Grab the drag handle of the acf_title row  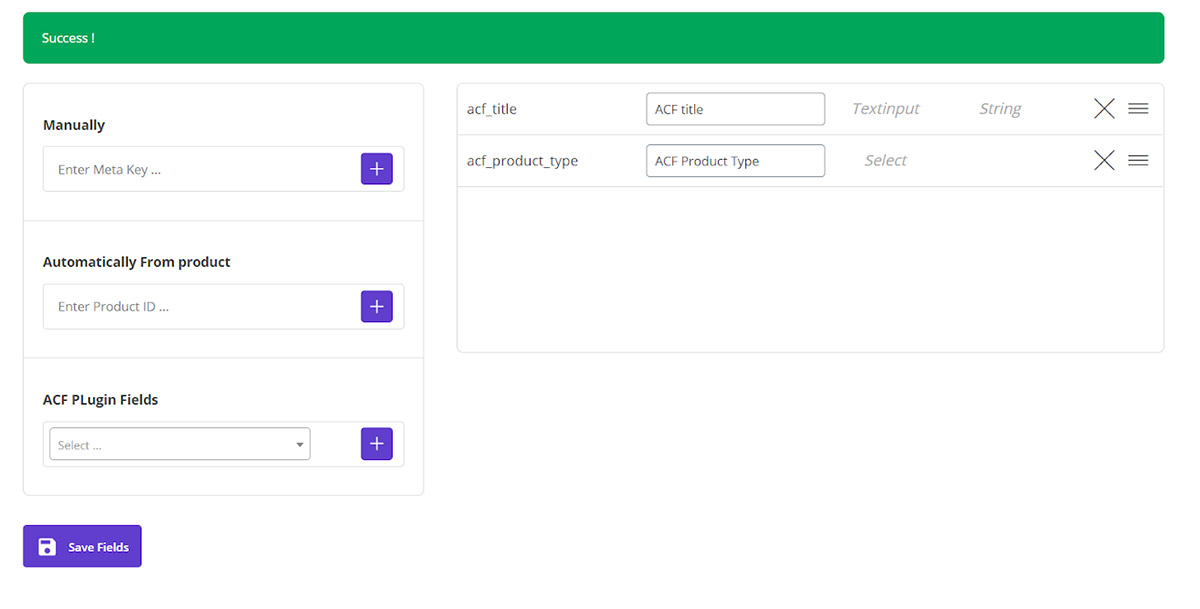1138,109
